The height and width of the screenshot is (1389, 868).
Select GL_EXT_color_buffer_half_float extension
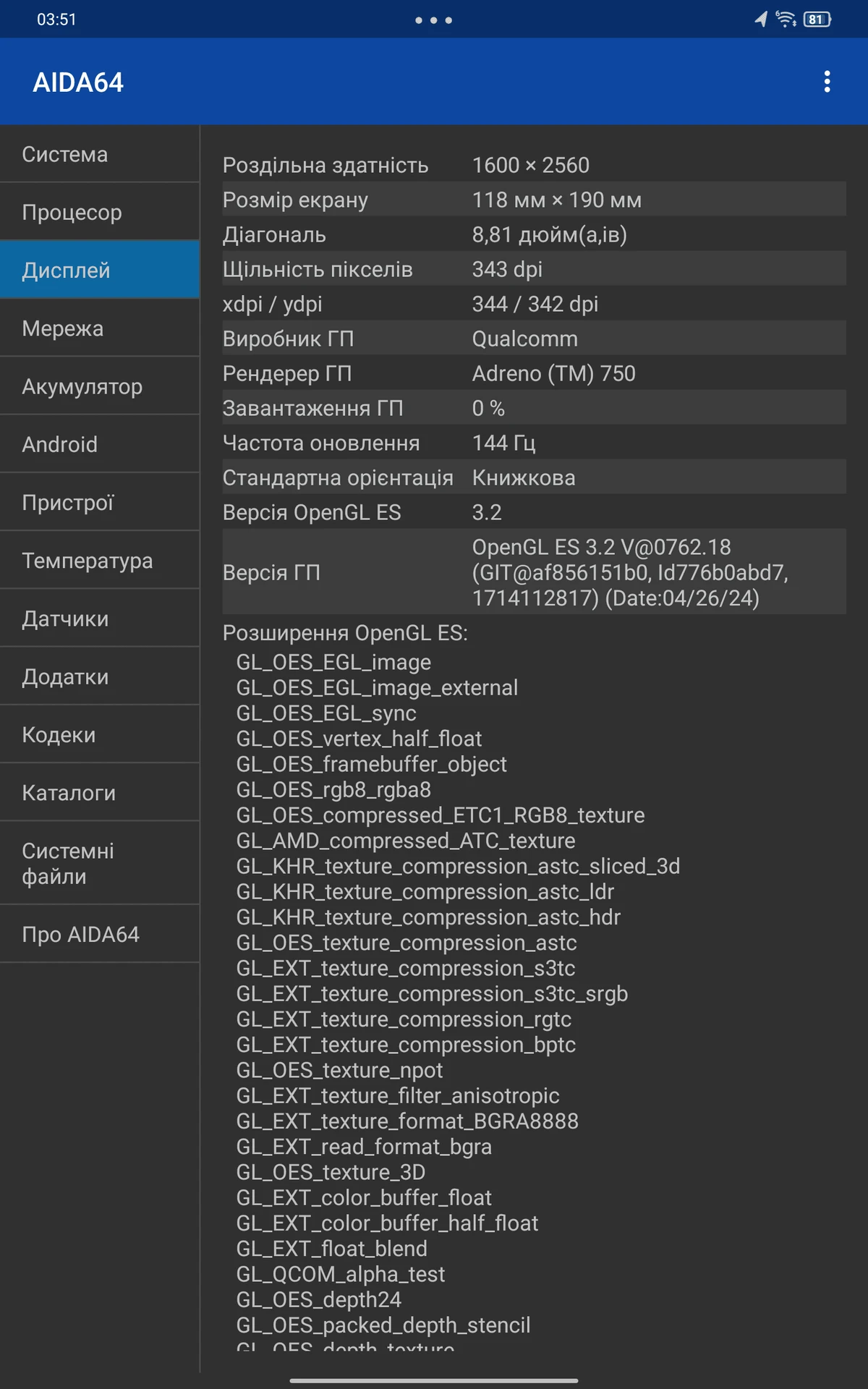387,1223
